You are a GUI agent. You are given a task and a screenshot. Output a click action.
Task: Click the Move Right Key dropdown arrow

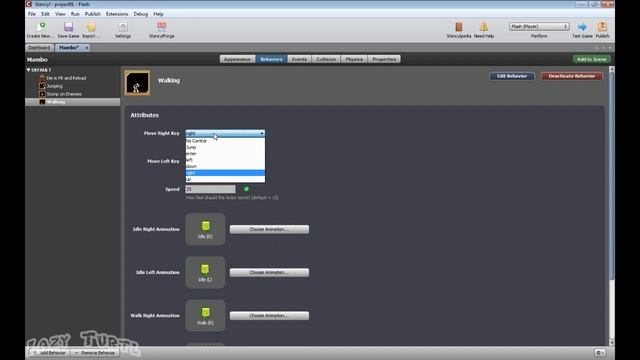tap(262, 133)
